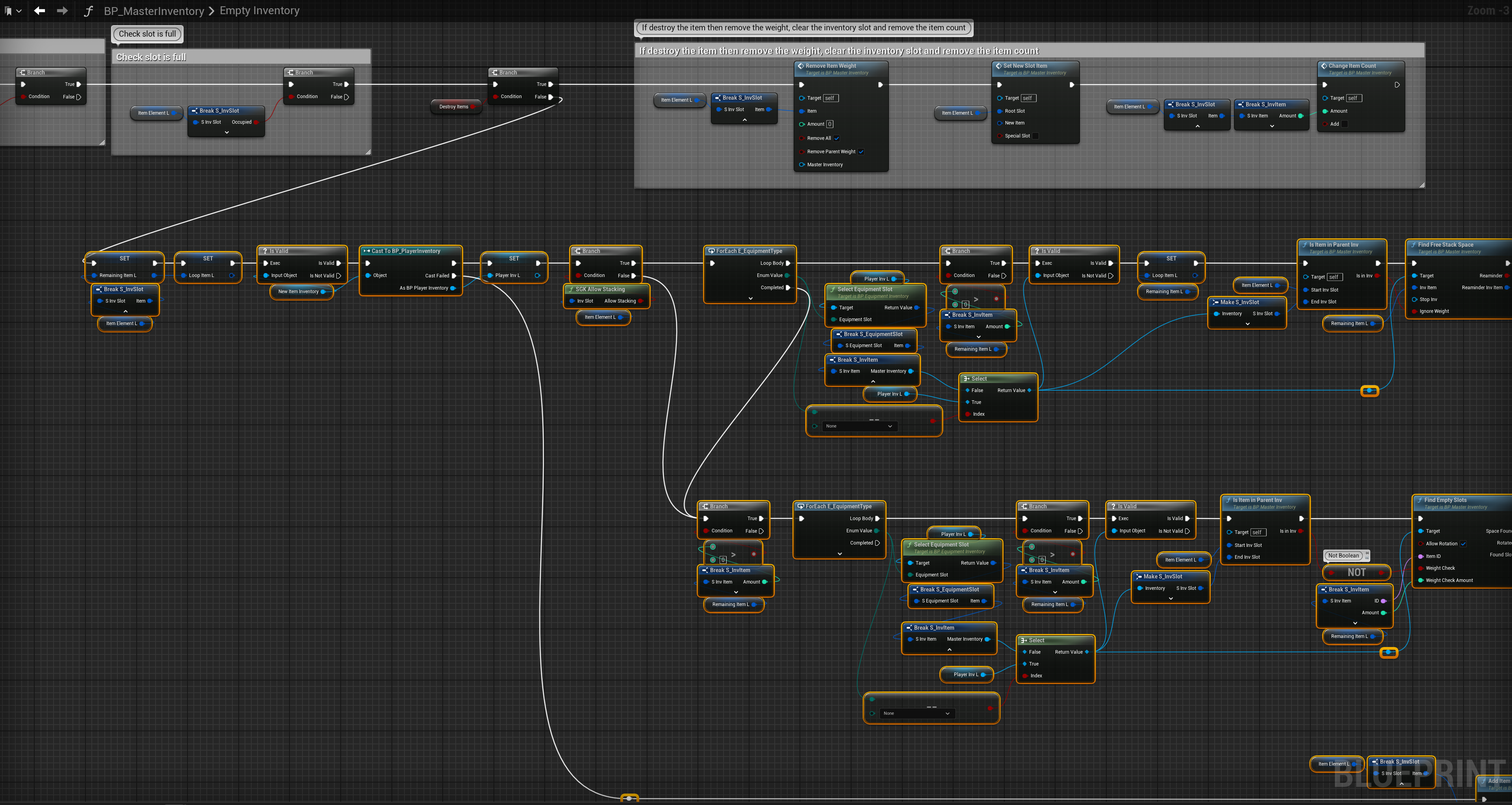
Task: Go forward with the right arrow
Action: 62,11
